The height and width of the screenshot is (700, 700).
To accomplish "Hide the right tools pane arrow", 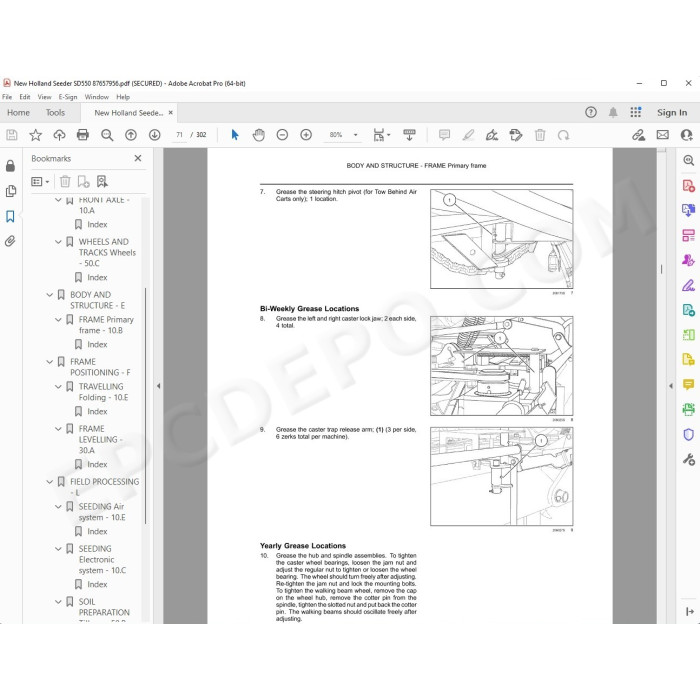I will [671, 386].
